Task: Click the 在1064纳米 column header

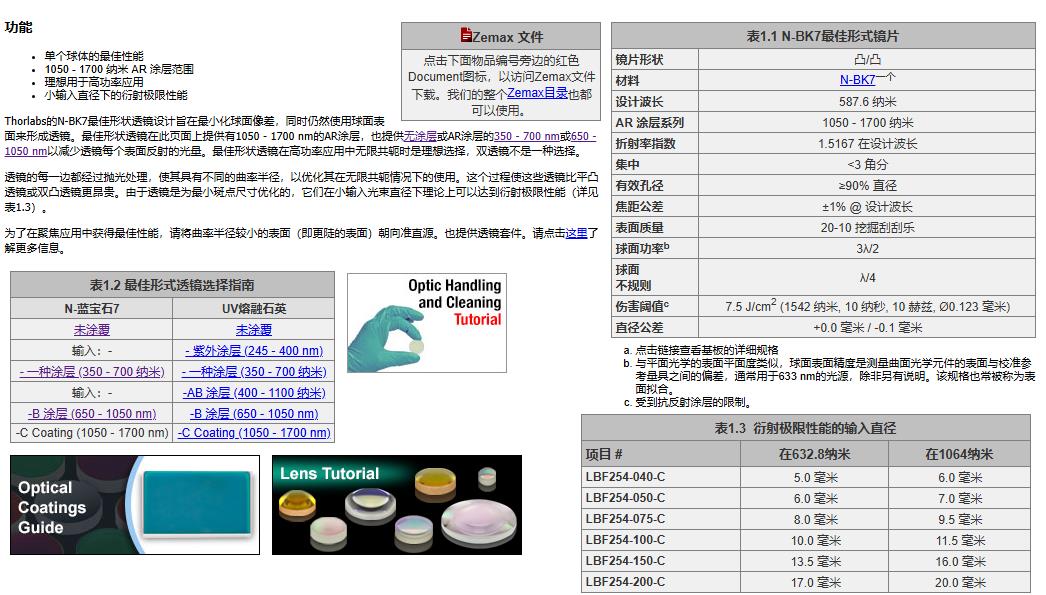Action: 959,454
